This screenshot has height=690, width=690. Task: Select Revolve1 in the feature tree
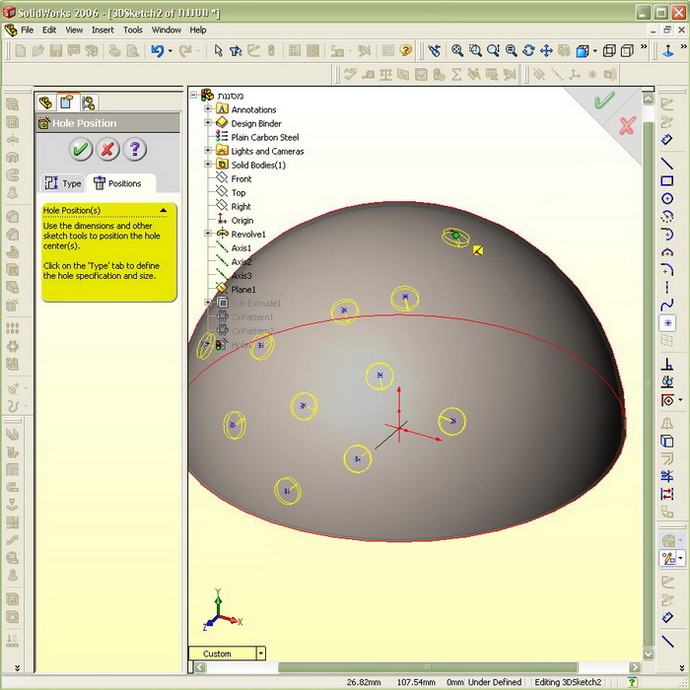tap(248, 234)
